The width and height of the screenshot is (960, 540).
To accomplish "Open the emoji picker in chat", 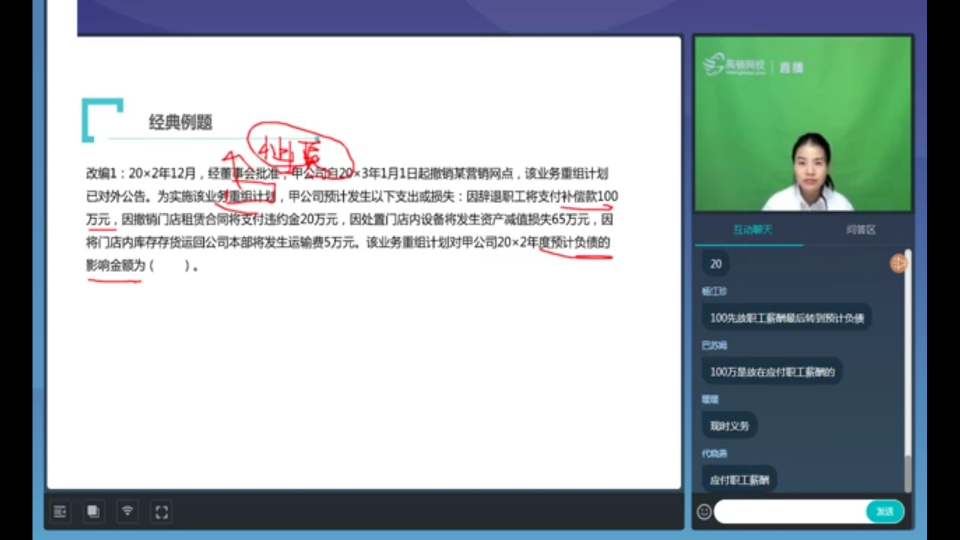I will coord(704,511).
